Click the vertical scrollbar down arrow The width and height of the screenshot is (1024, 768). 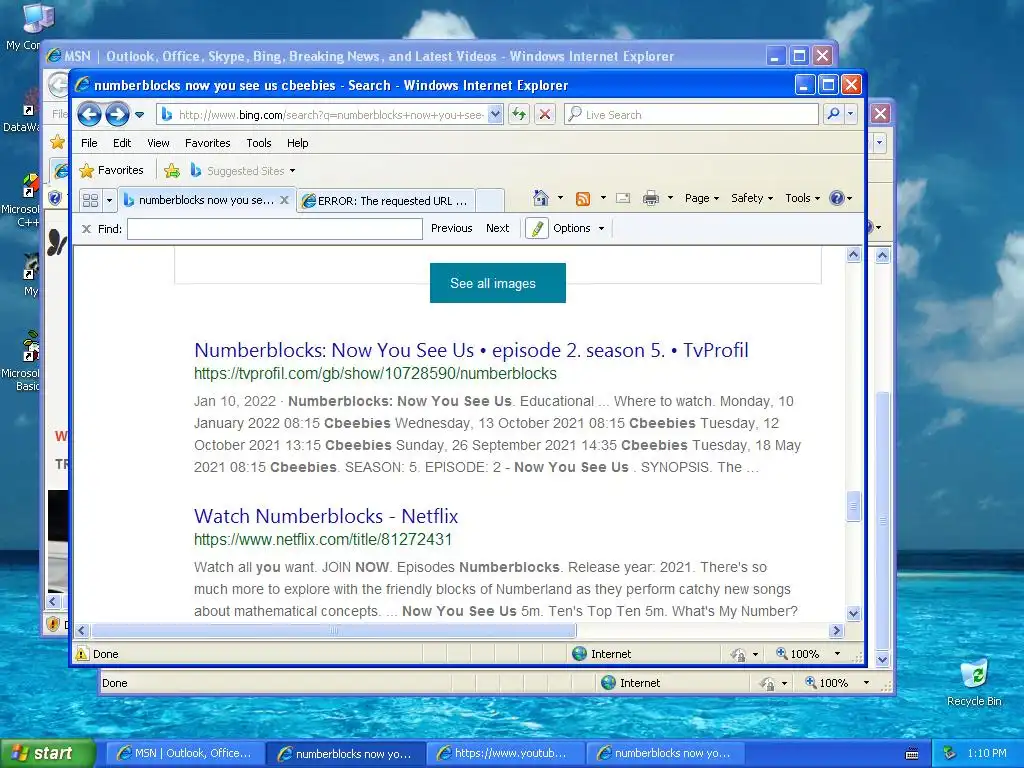coord(854,613)
